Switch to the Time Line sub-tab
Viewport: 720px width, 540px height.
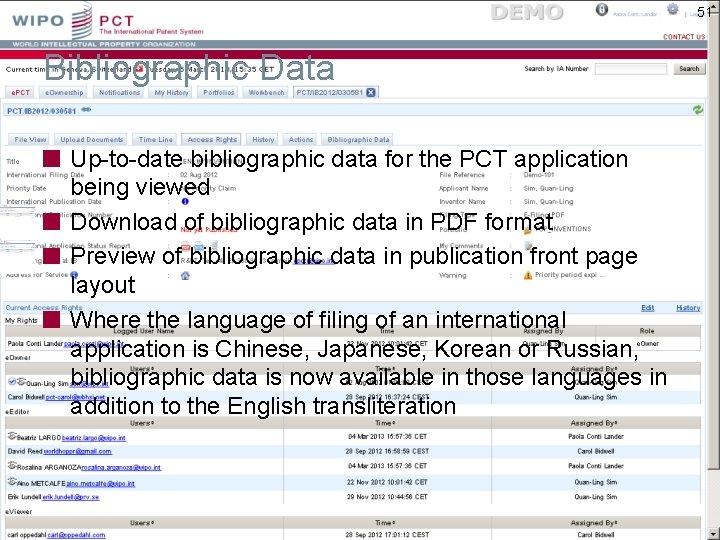click(156, 140)
